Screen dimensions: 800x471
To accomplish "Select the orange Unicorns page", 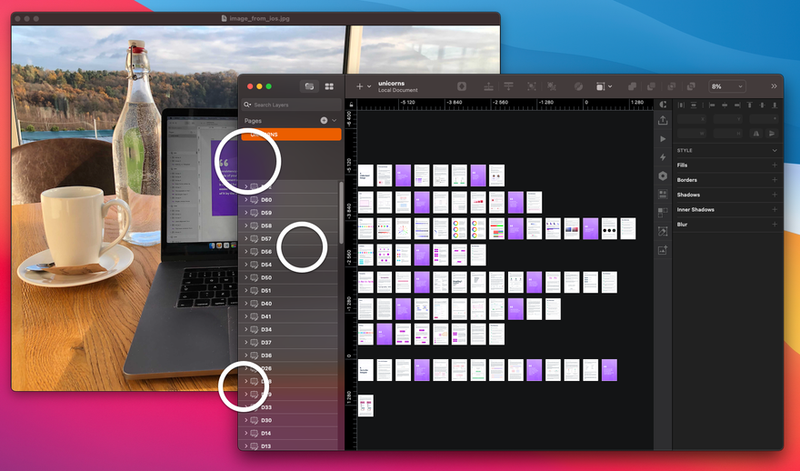I will [x=291, y=134].
